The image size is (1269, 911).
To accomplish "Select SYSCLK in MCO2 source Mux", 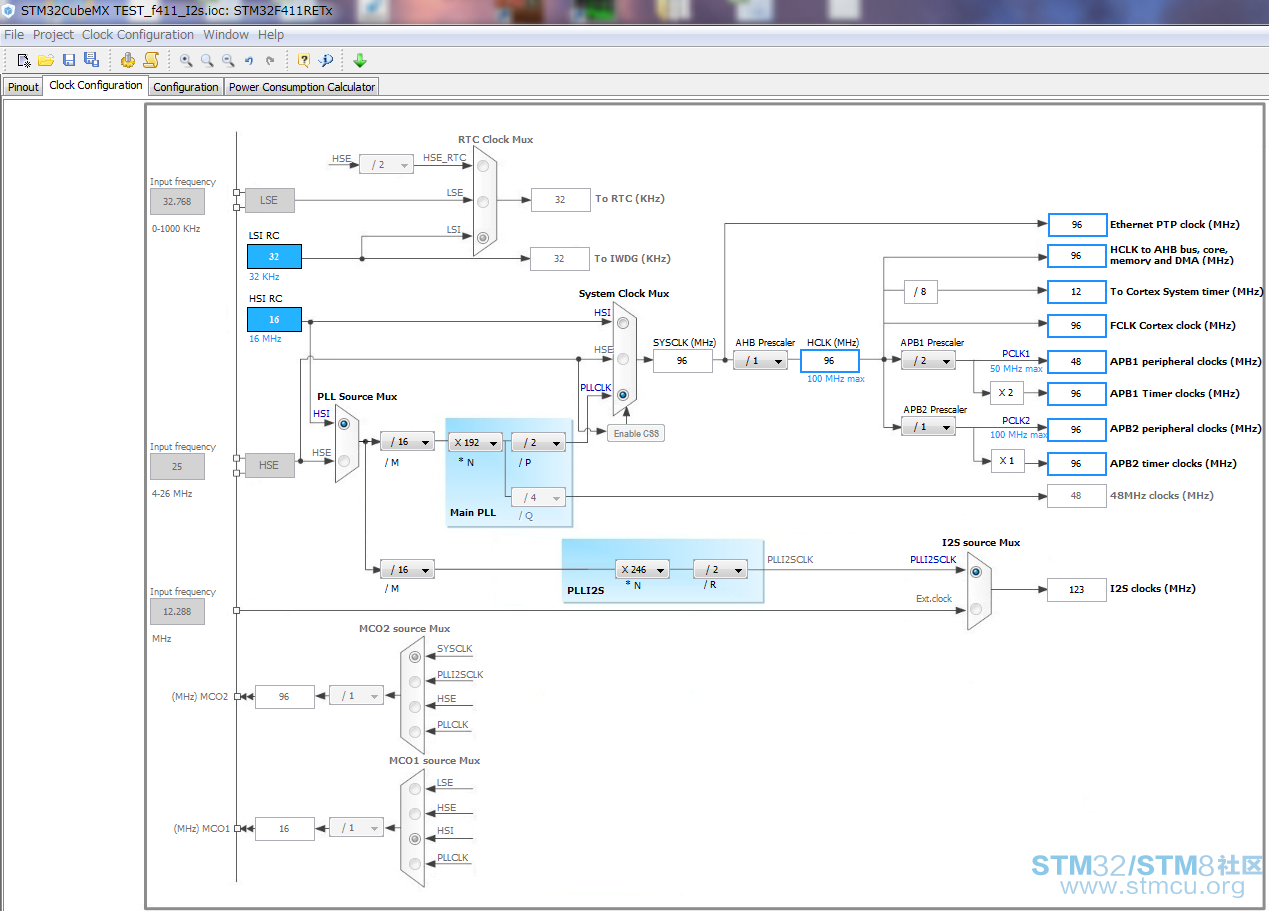I will pos(415,657).
